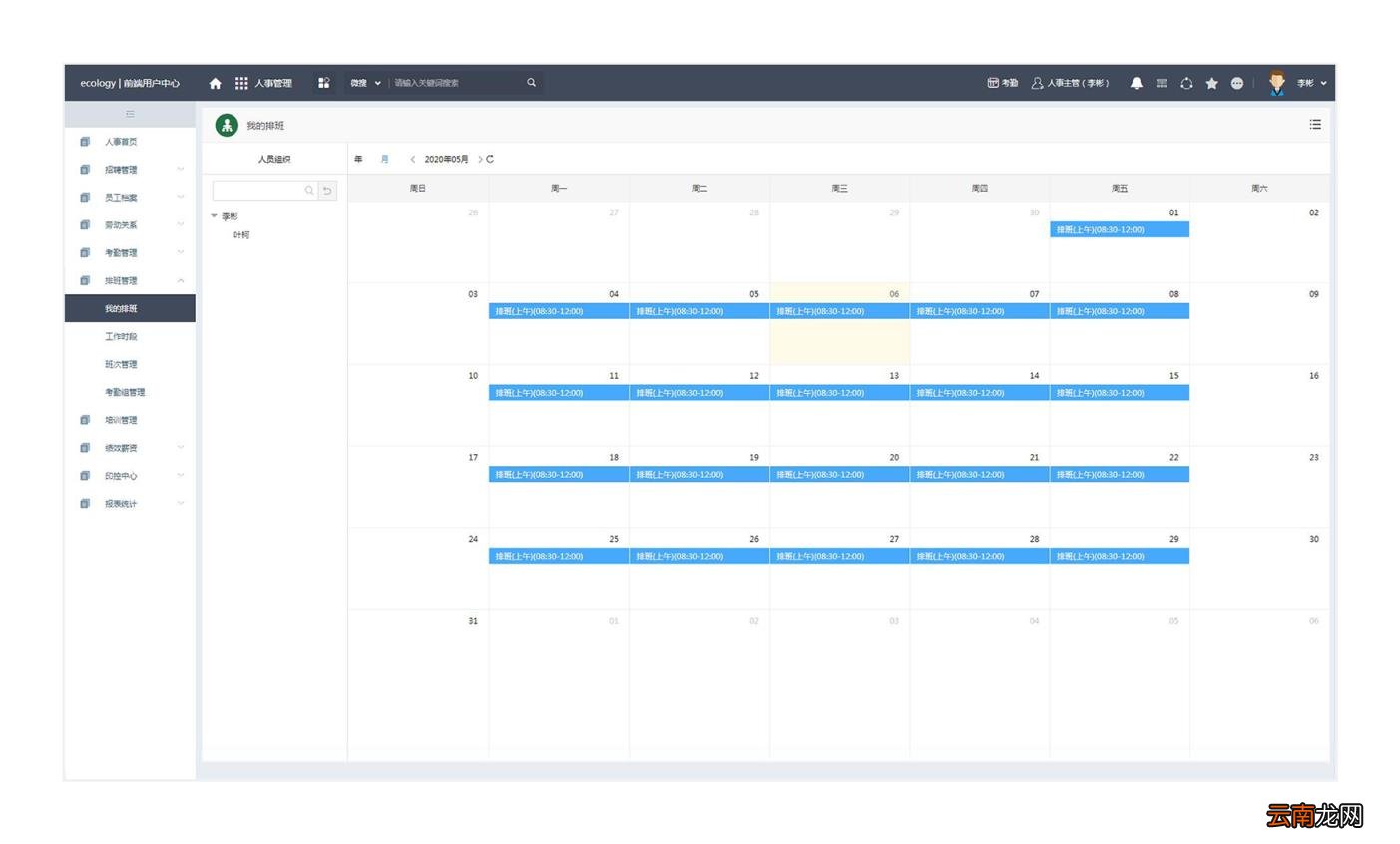Click the user avatar picture
The width and height of the screenshot is (1400, 844).
click(x=1277, y=83)
